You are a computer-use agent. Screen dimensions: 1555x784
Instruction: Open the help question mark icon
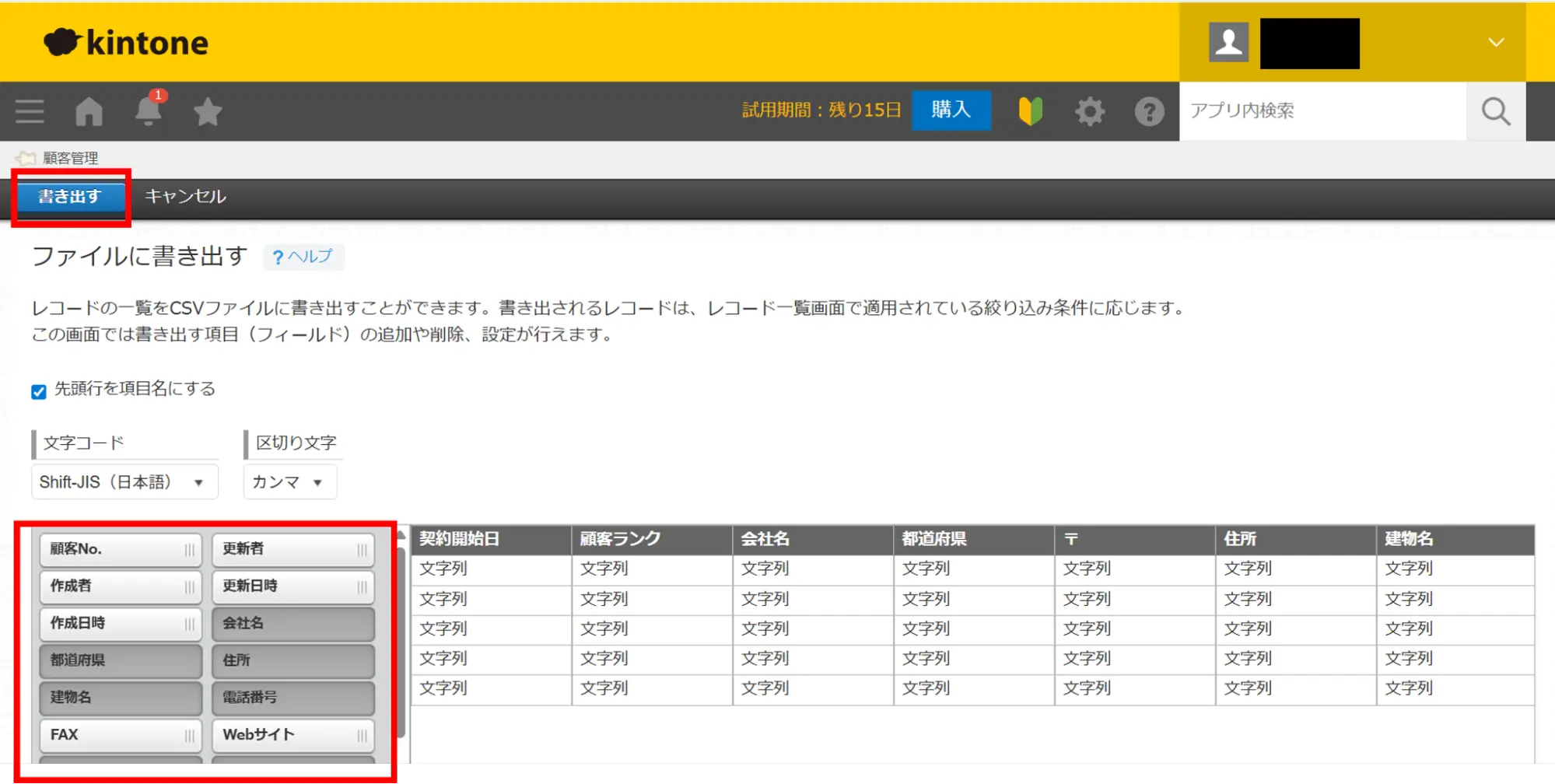coord(1148,111)
